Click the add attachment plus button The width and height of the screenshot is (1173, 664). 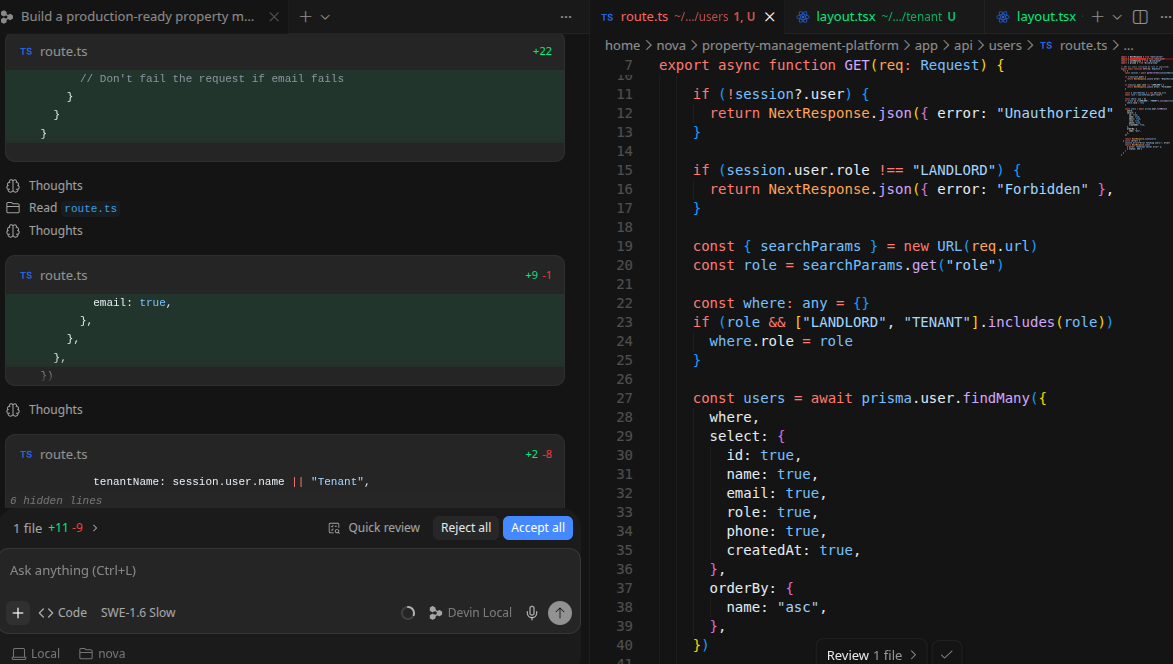coord(18,613)
